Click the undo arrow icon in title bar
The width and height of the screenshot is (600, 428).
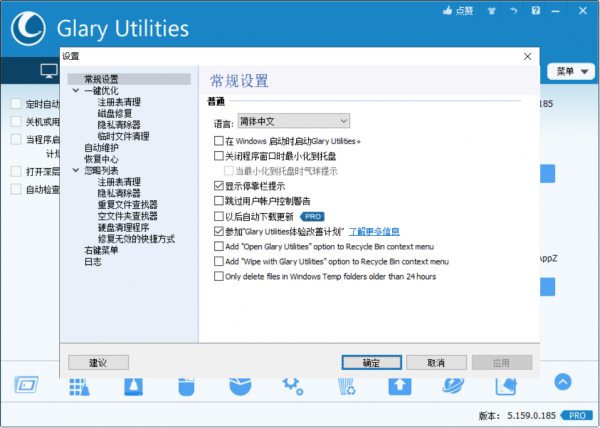coord(514,11)
